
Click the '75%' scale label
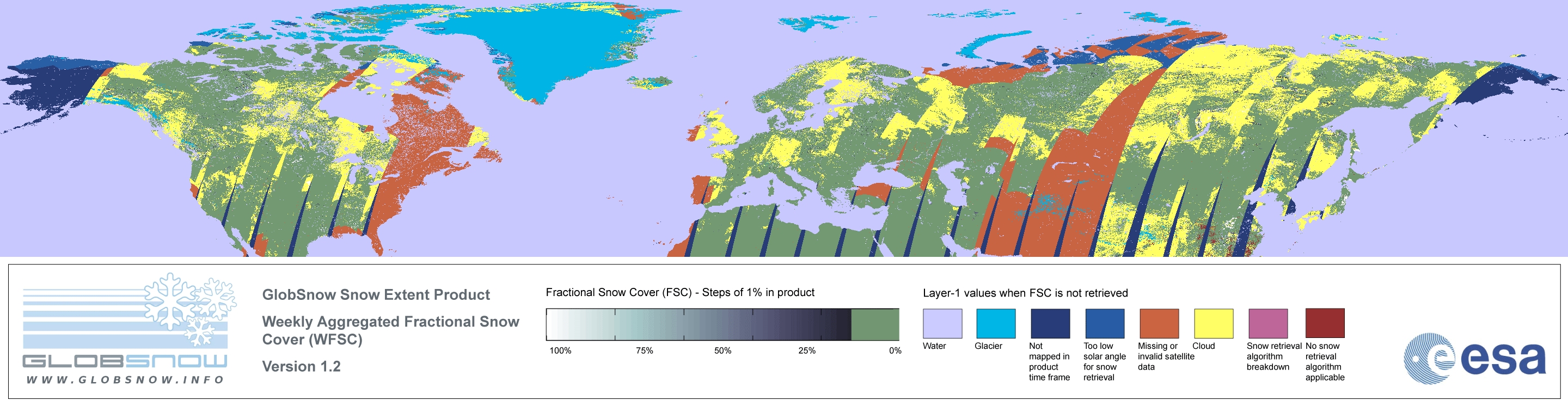645,350
